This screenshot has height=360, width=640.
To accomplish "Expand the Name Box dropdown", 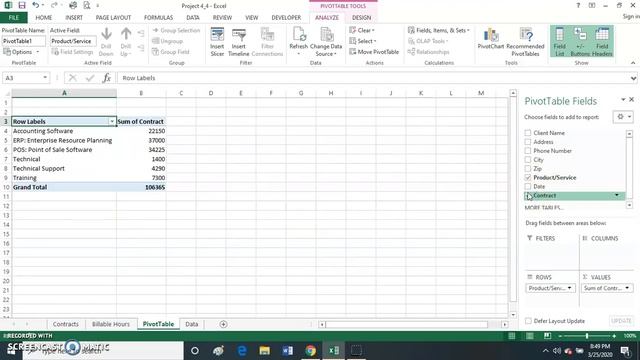I will coord(45,78).
